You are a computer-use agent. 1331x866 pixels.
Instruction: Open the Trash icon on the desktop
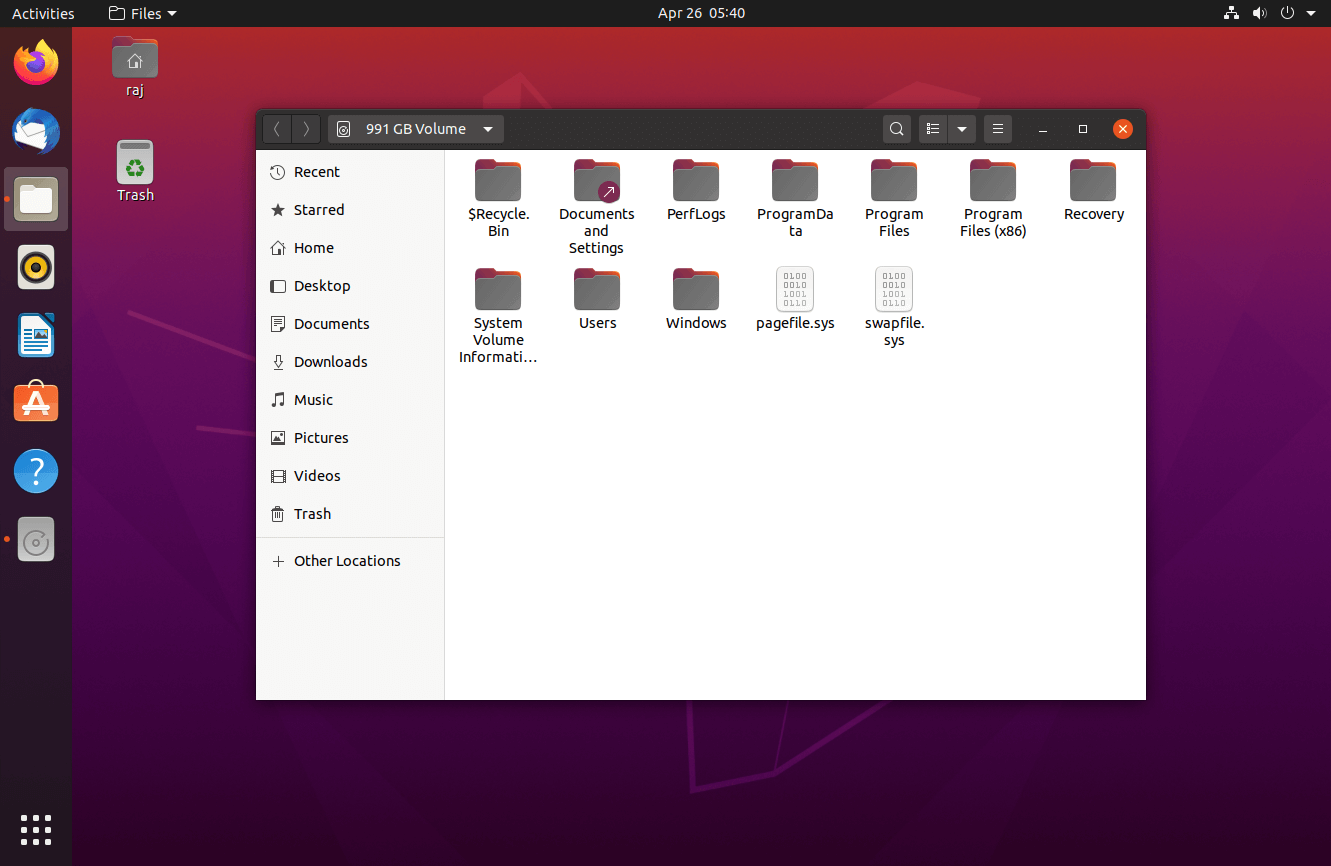pyautogui.click(x=135, y=171)
